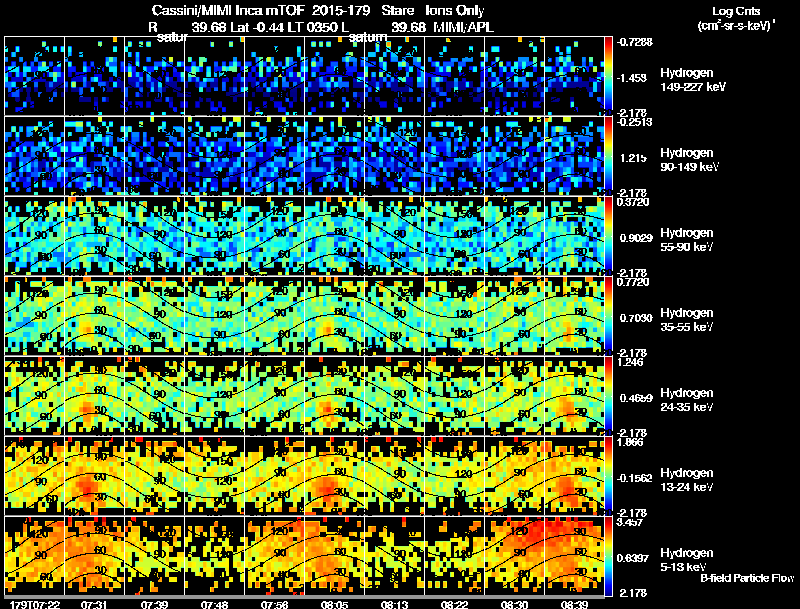Select the Hydrogen 35-55 keV label
The height and width of the screenshot is (609, 800).
coord(687,320)
